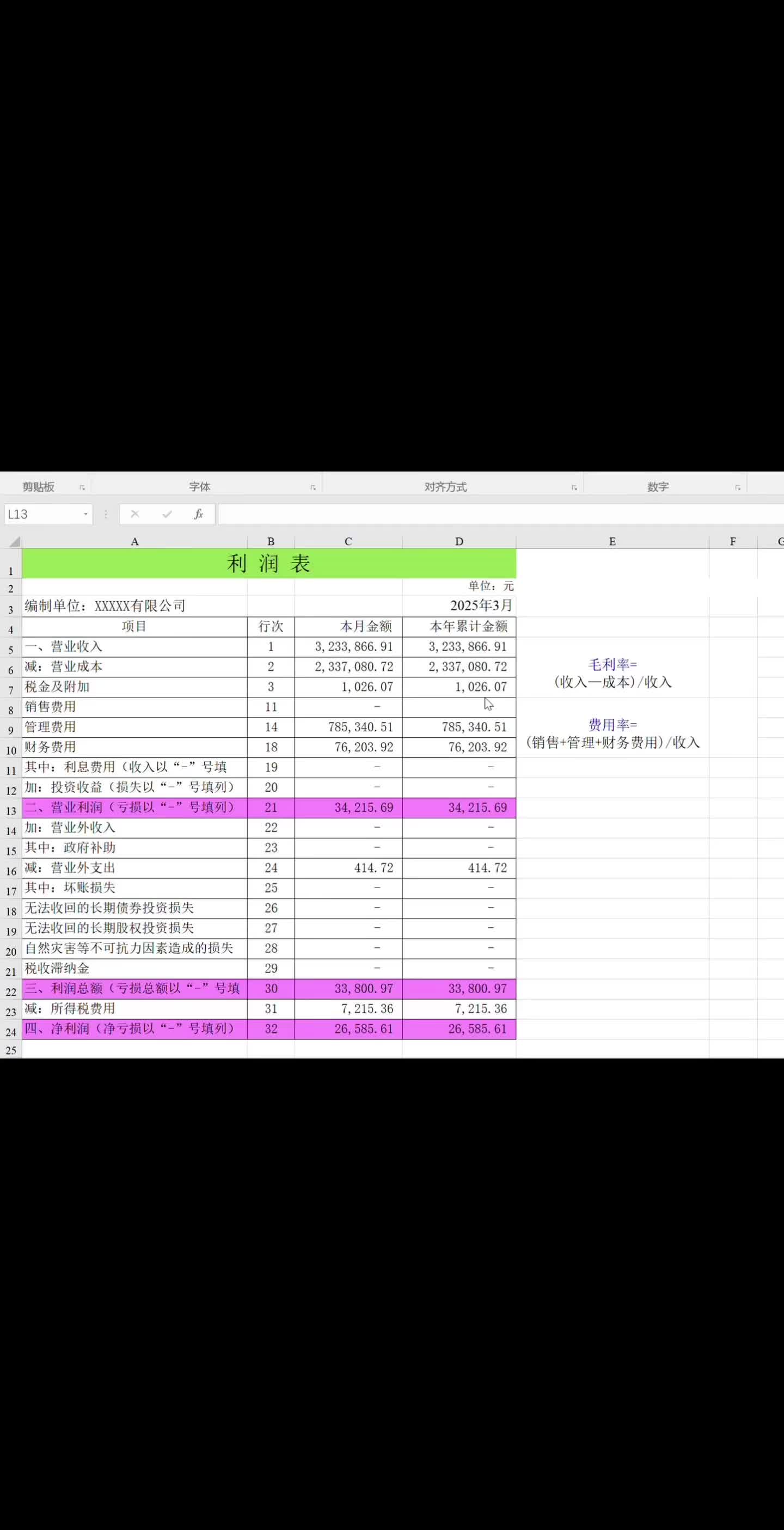Click the 四、净利润 highlighted cell

(x=135, y=1029)
